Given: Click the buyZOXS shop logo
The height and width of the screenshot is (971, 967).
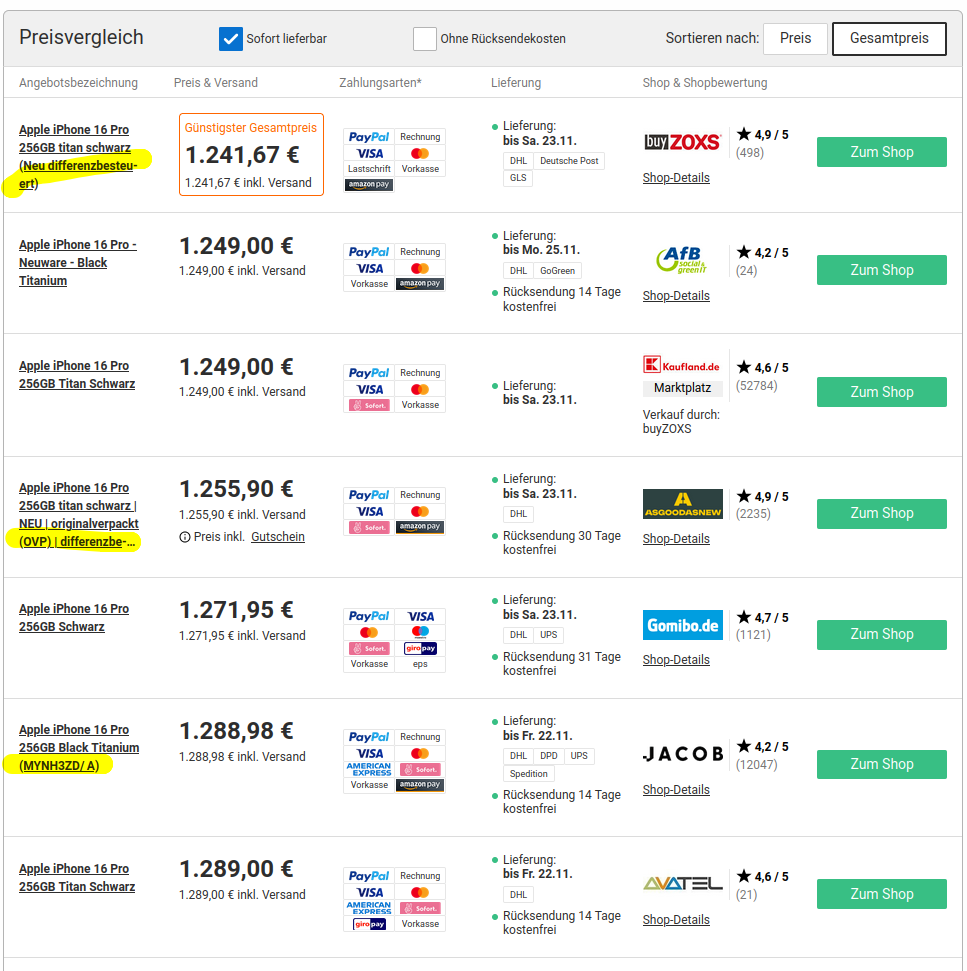Looking at the screenshot, I should pos(682,142).
